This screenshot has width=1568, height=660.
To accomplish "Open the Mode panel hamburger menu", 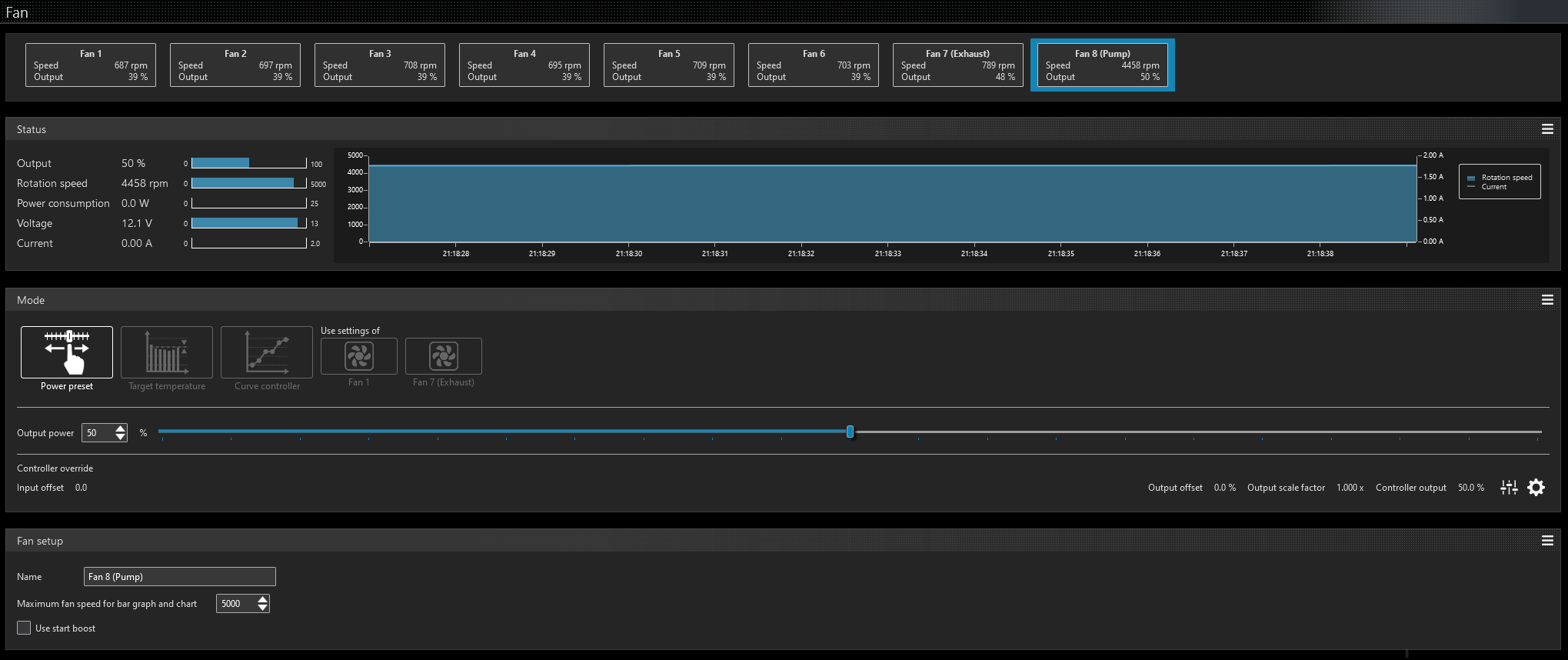I will pos(1547,300).
